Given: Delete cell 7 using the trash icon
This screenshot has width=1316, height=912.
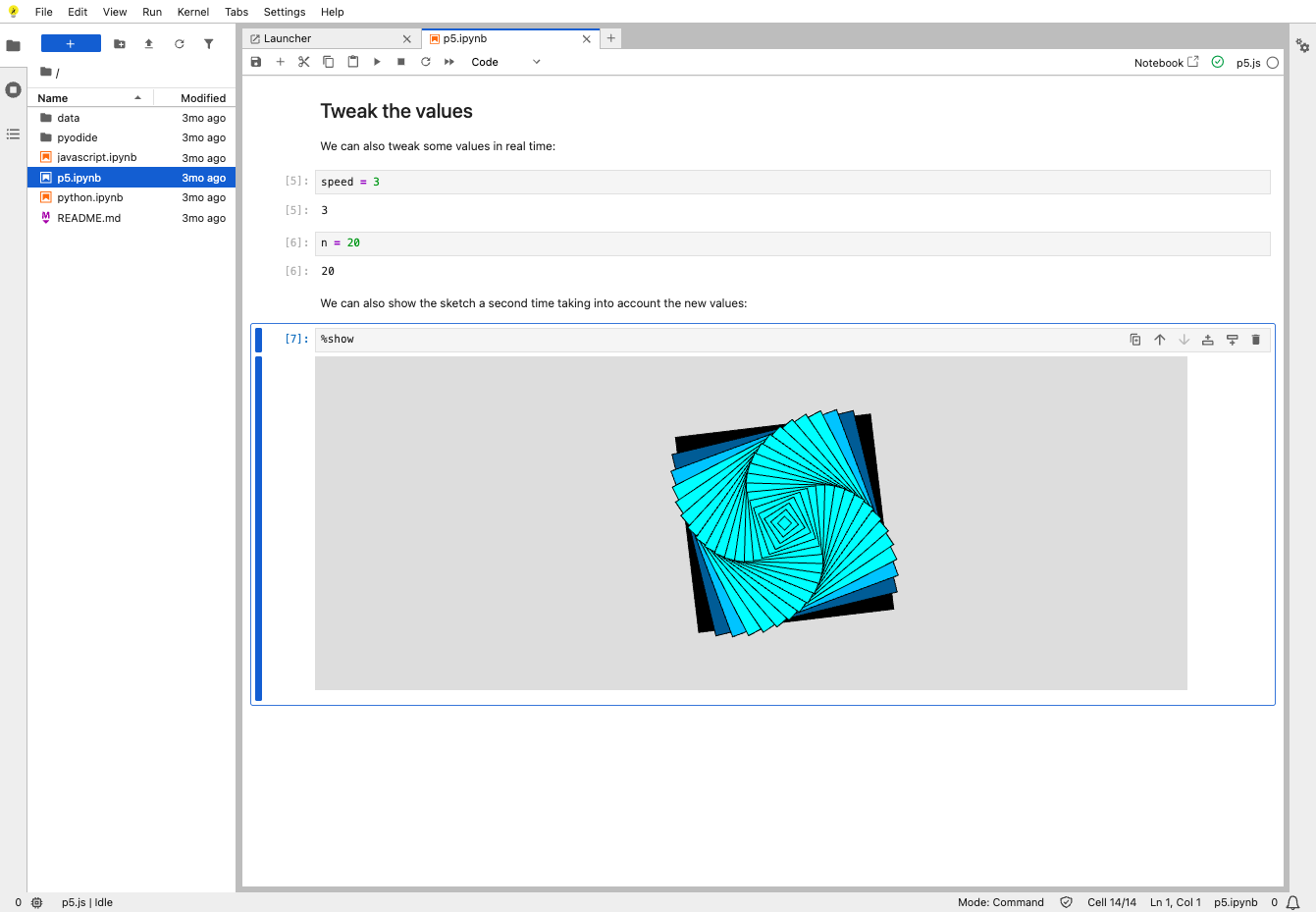Looking at the screenshot, I should [1256, 340].
